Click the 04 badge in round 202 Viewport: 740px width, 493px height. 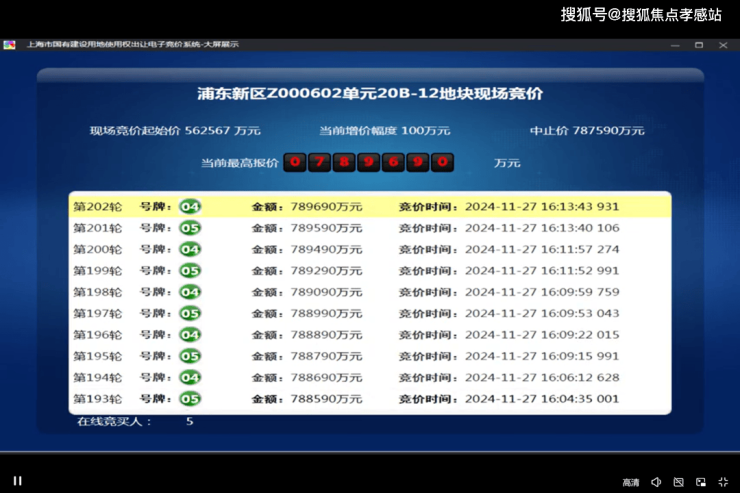pos(190,207)
